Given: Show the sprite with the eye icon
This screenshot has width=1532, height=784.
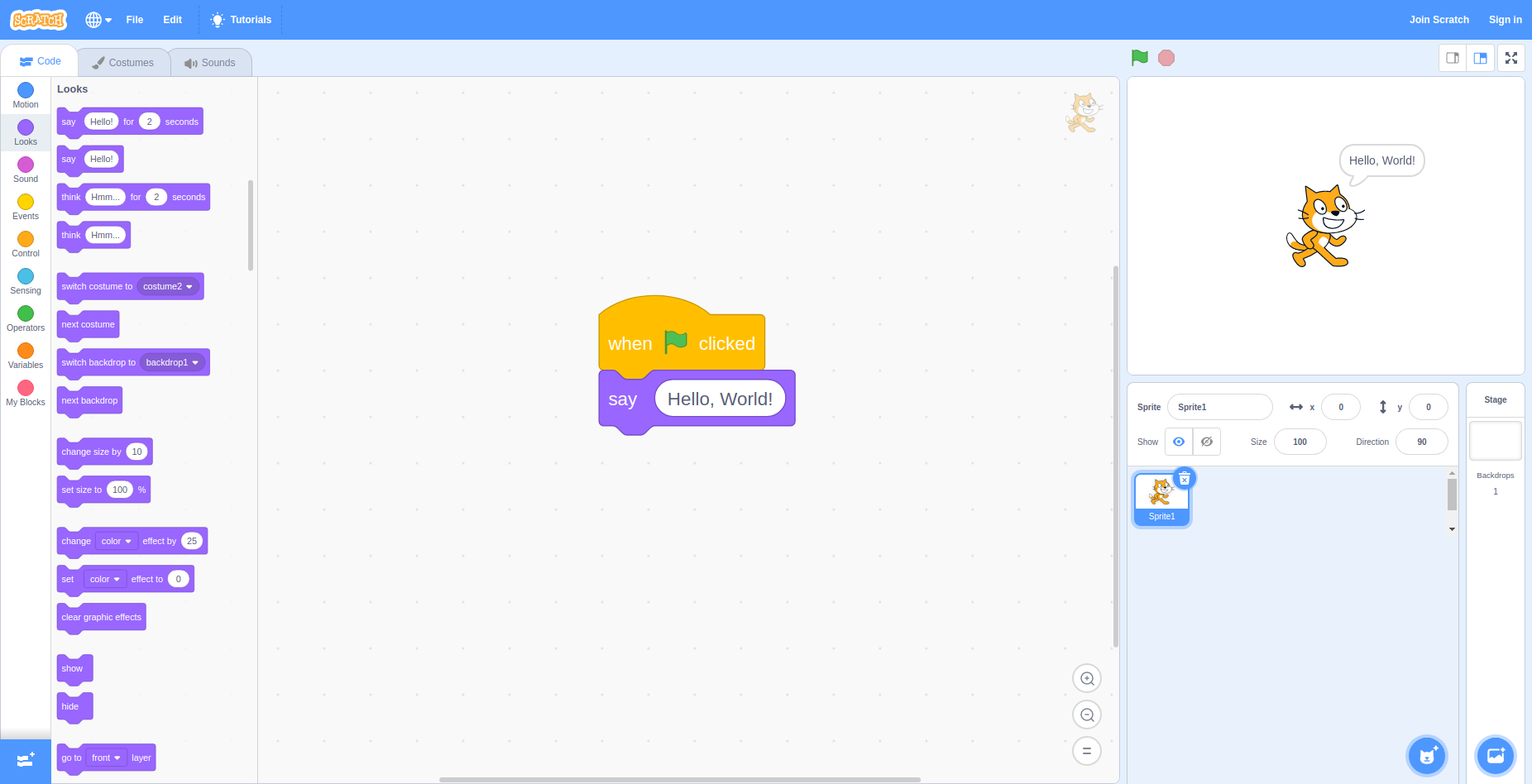Looking at the screenshot, I should pyautogui.click(x=1179, y=442).
